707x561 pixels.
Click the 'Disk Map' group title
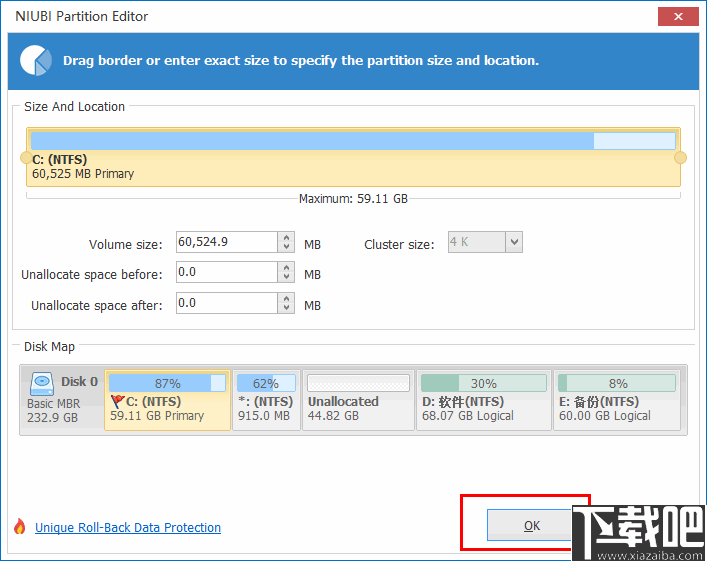[x=49, y=347]
